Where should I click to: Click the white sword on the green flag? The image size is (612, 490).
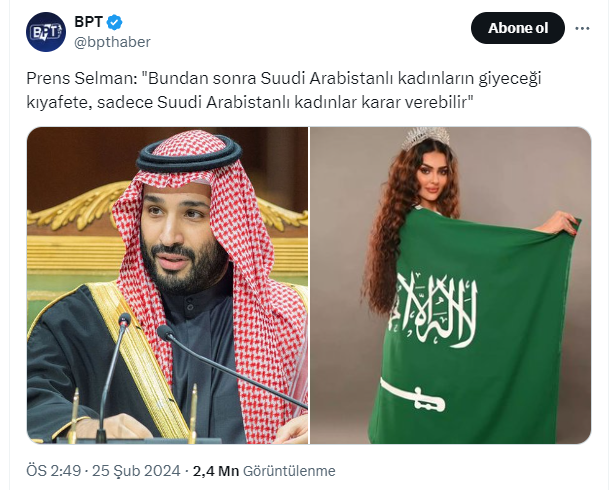(412, 395)
